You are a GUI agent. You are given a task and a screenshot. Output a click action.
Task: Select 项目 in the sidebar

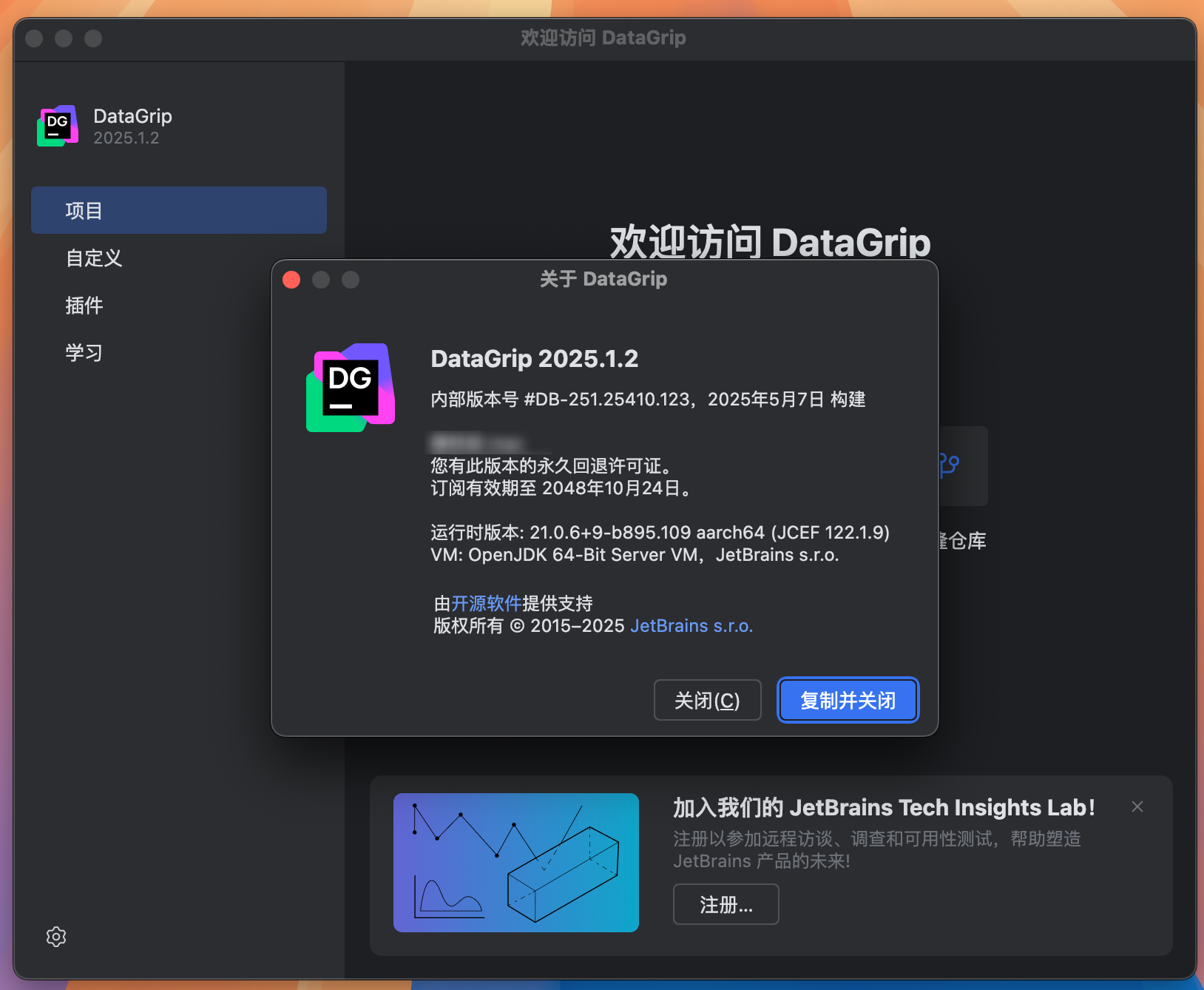click(179, 210)
